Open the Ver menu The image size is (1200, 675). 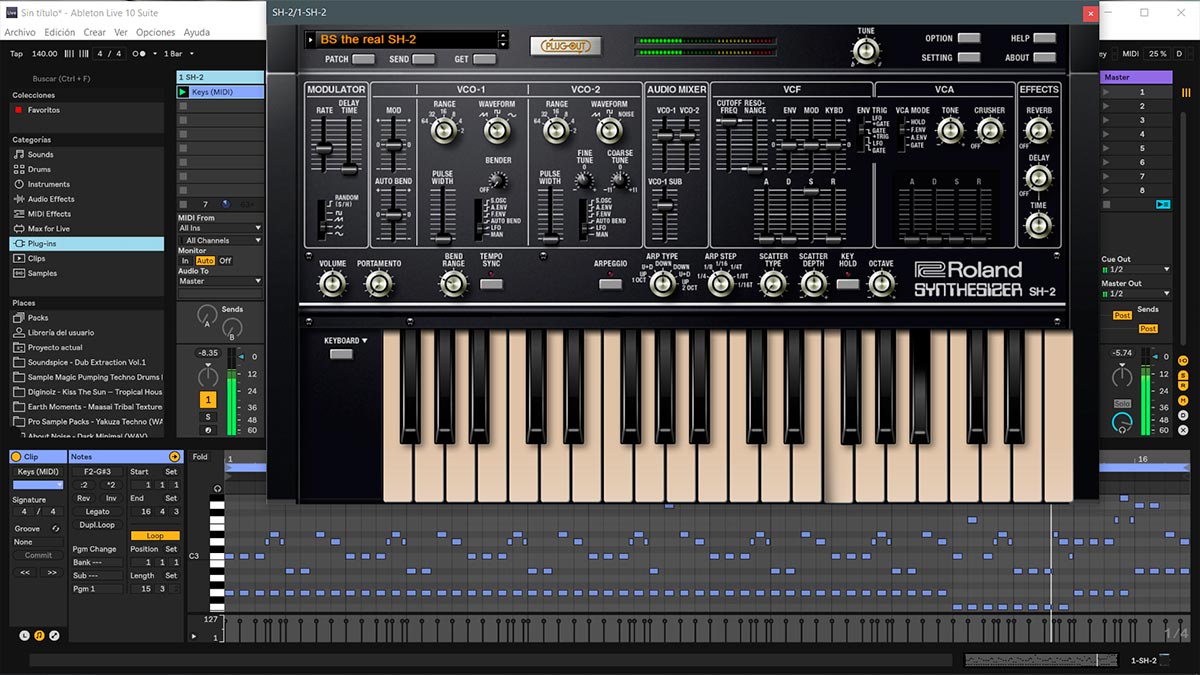pos(120,32)
